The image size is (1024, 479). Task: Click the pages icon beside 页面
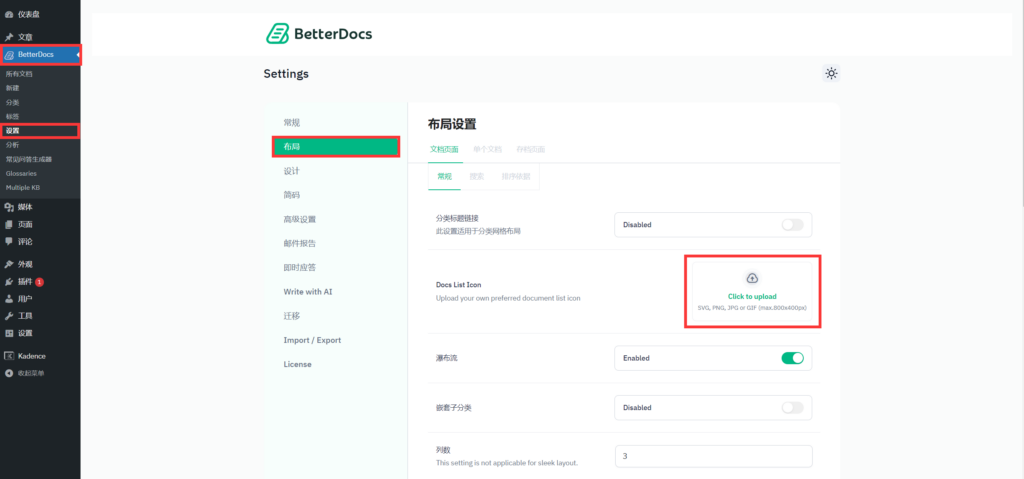[9, 224]
